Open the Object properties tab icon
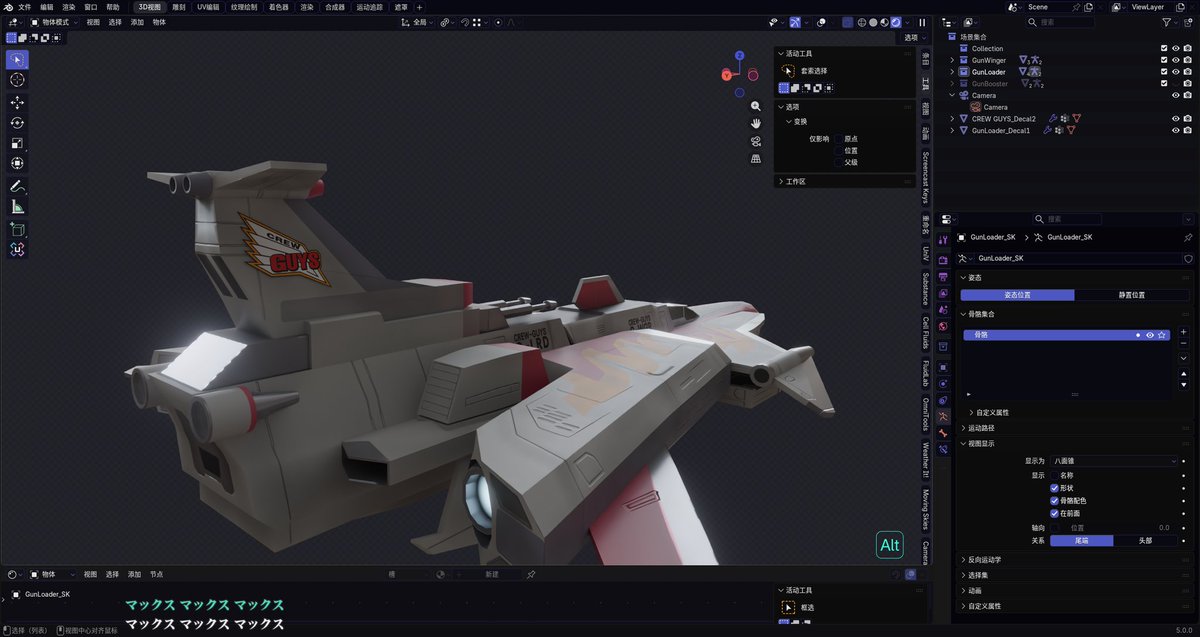This screenshot has height=637, width=1200. tap(942, 367)
